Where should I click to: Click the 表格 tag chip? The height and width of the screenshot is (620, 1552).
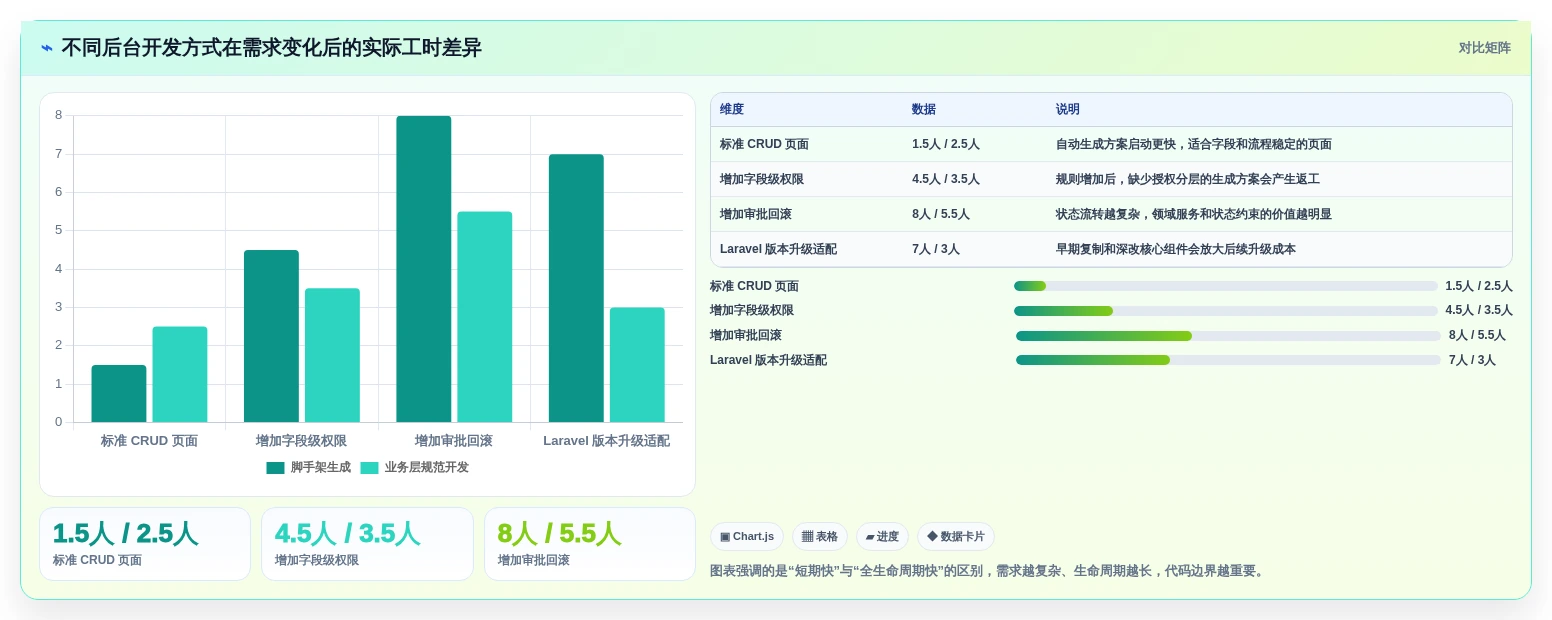point(820,536)
